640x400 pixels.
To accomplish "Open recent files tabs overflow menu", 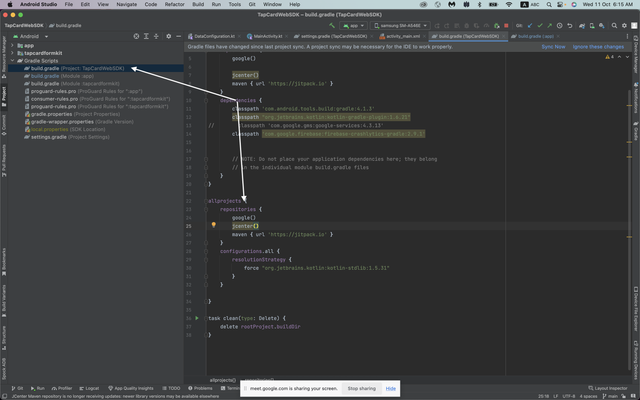I will [x=627, y=36].
